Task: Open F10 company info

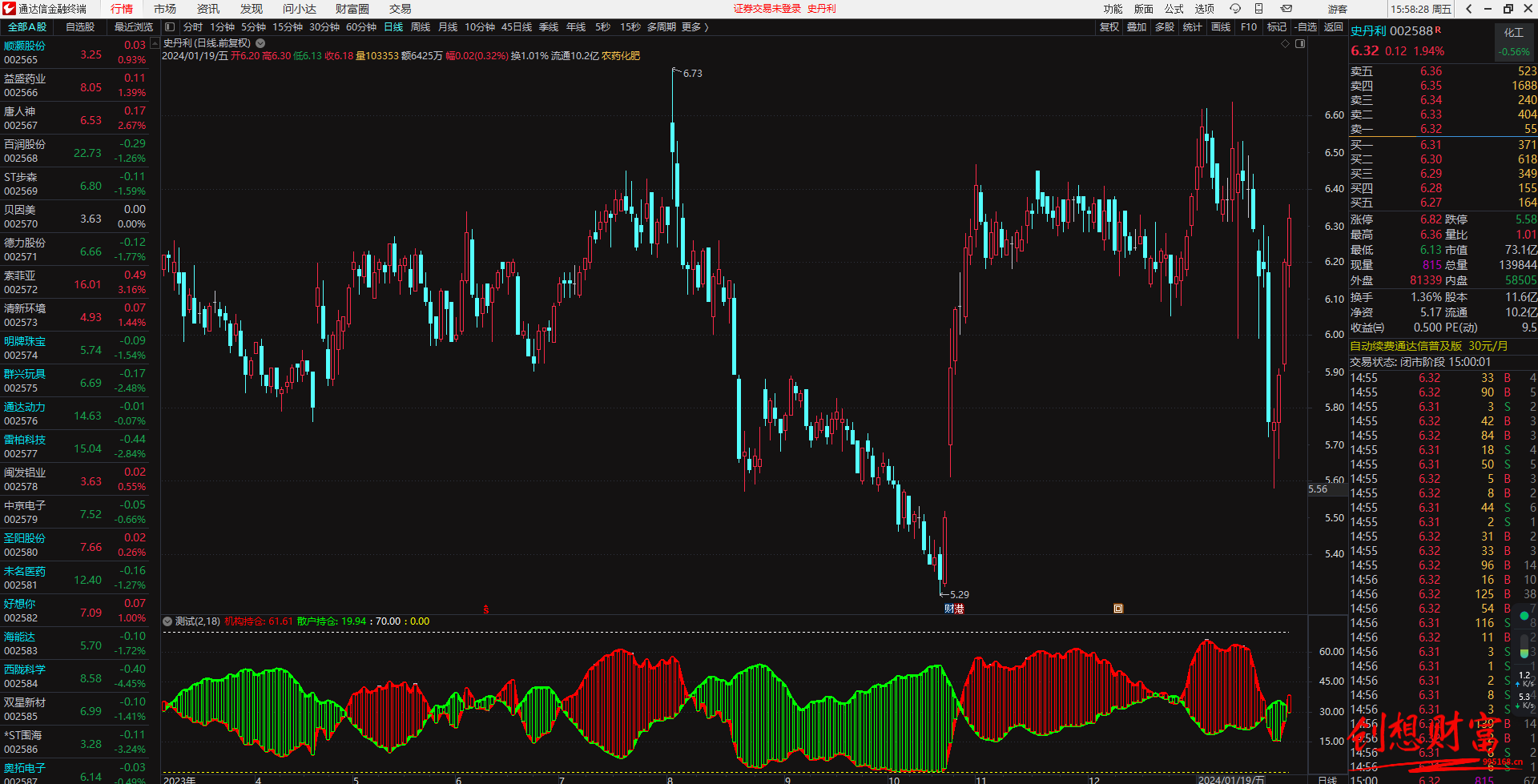Action: pyautogui.click(x=1249, y=27)
